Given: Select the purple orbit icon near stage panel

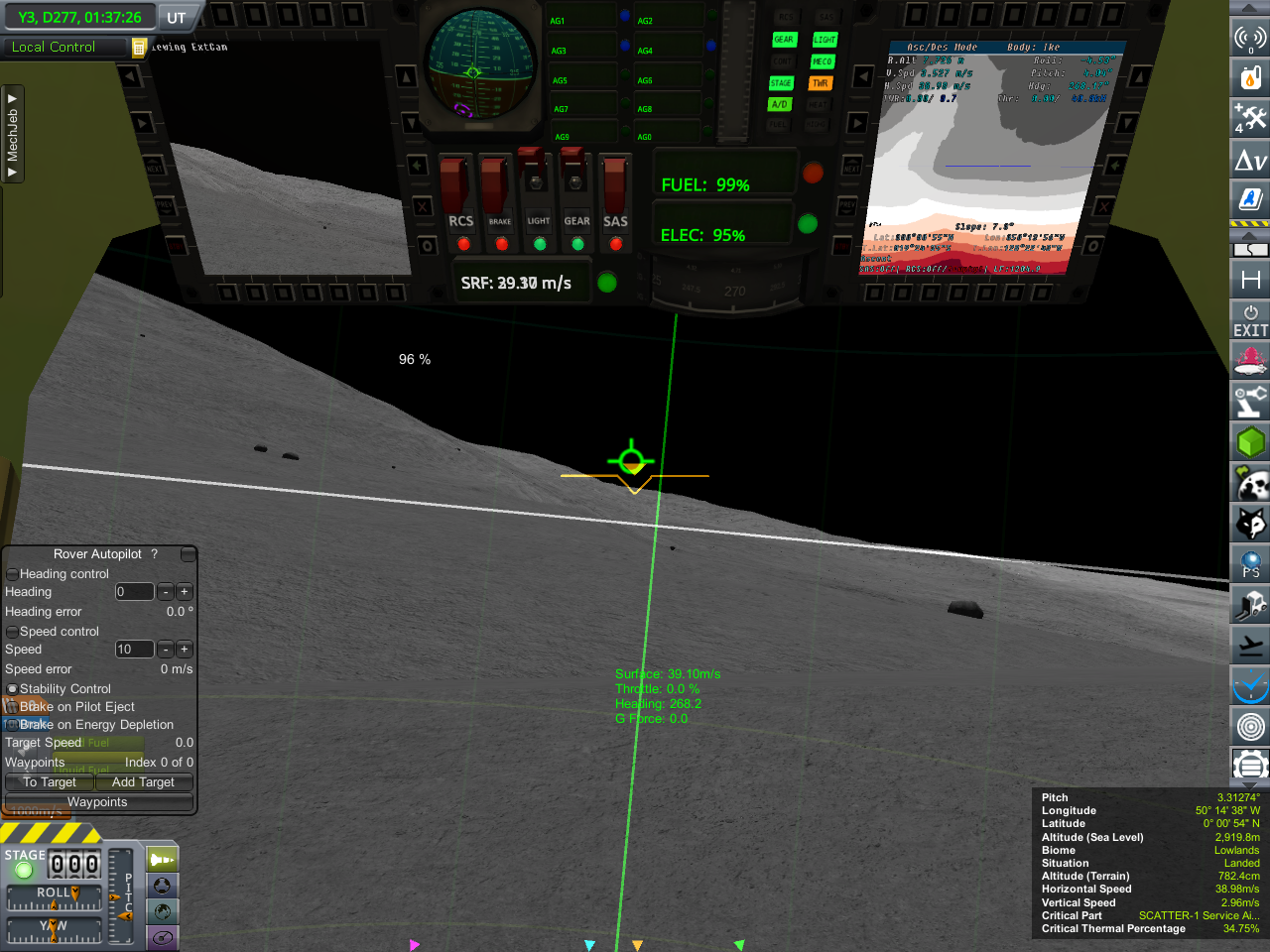Looking at the screenshot, I should 163,937.
